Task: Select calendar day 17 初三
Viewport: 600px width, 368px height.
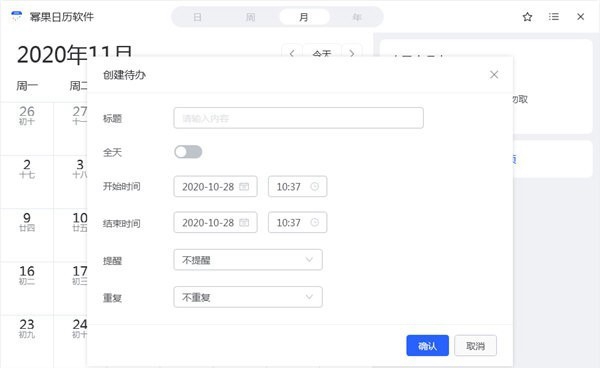Action: [80, 275]
